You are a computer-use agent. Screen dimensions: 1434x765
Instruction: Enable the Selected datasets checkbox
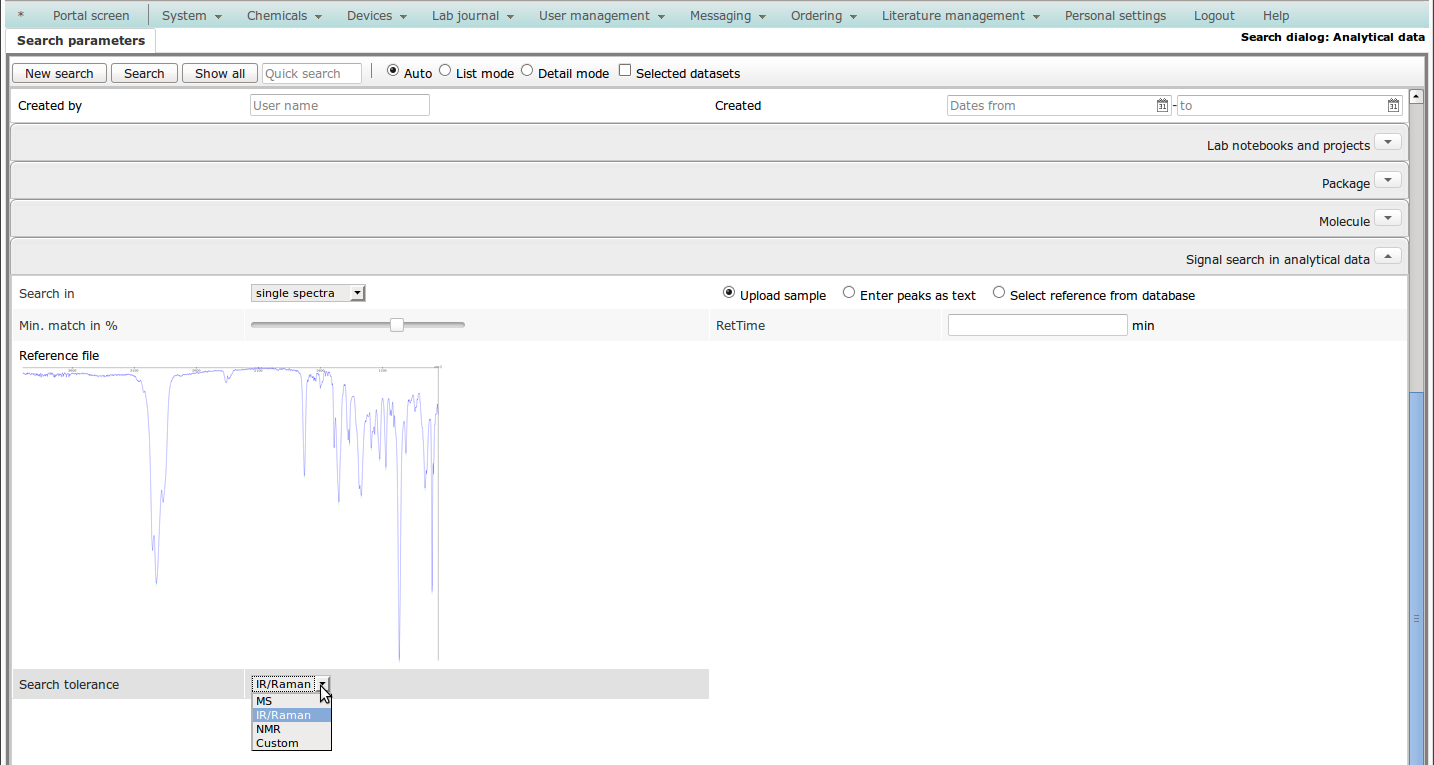(625, 71)
